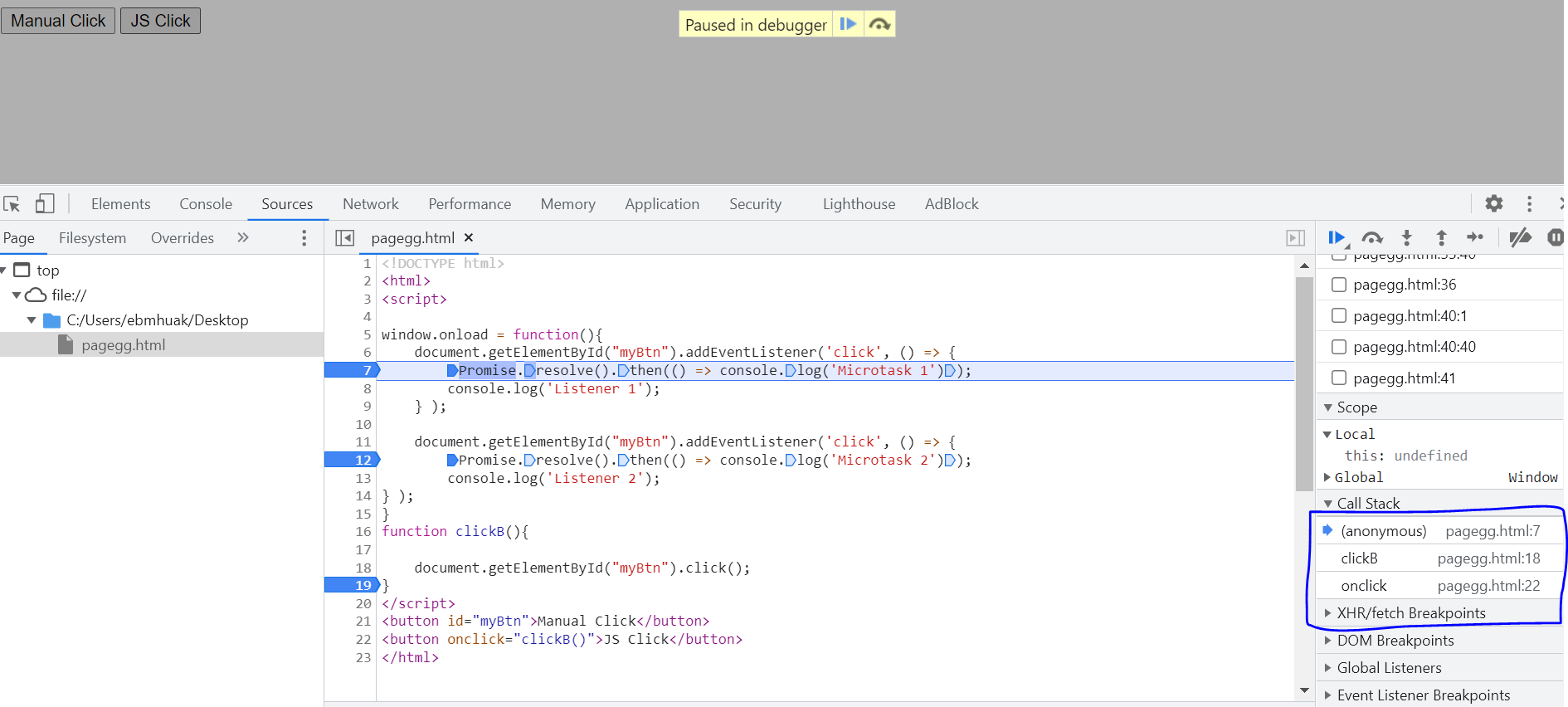Screen dimensions: 1568x707
Task: Toggle breakpoint checkbox for pagegg.html:41
Action: pos(1339,378)
